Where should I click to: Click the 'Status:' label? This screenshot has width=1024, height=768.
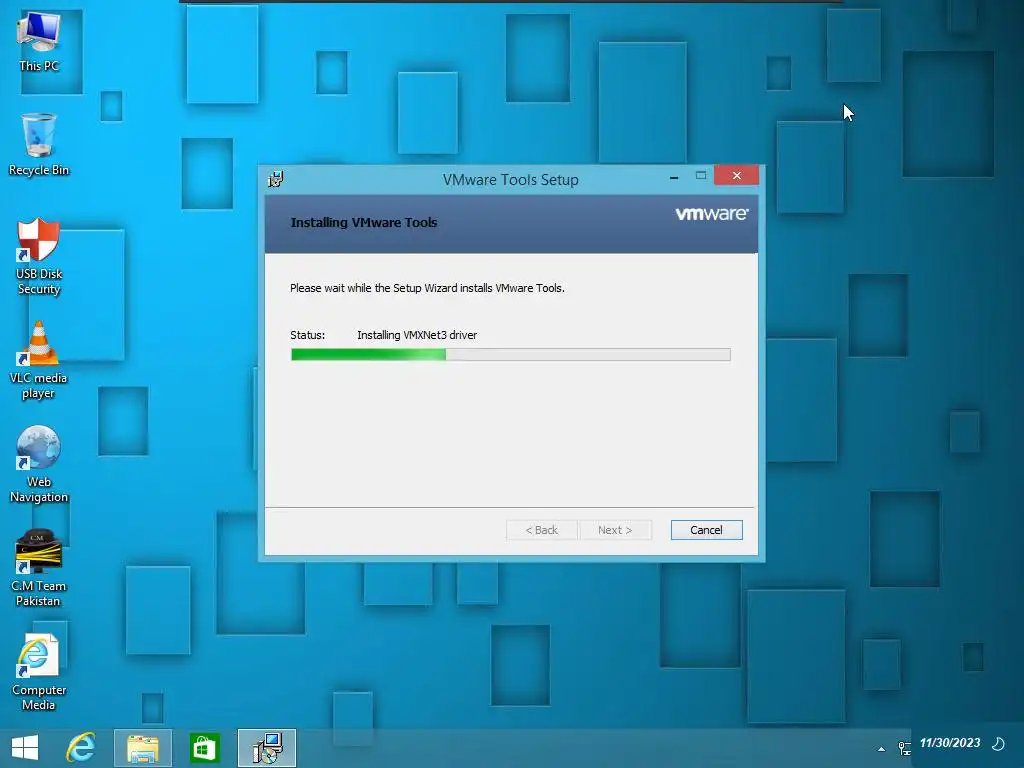point(308,335)
